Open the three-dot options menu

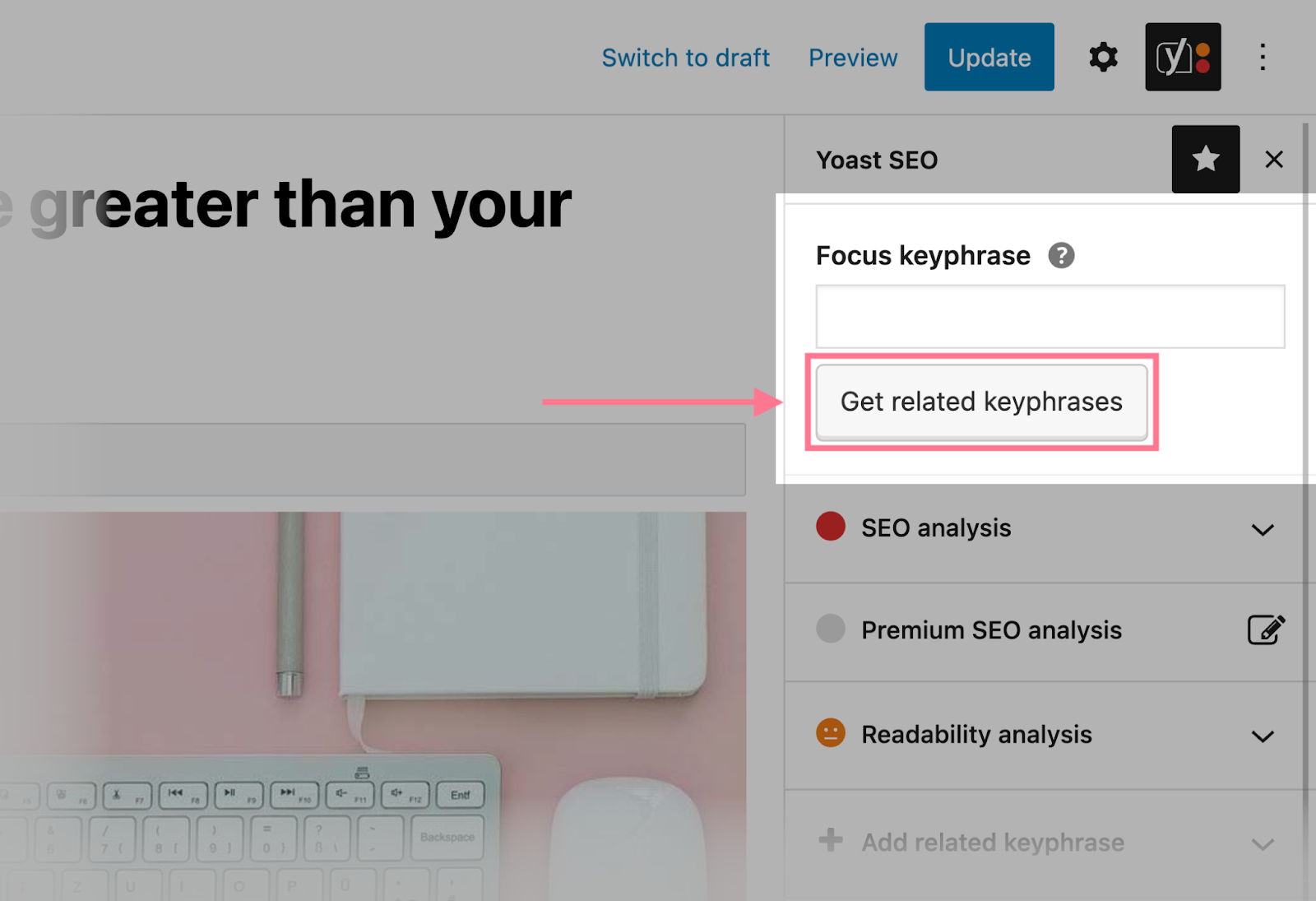tap(1263, 58)
